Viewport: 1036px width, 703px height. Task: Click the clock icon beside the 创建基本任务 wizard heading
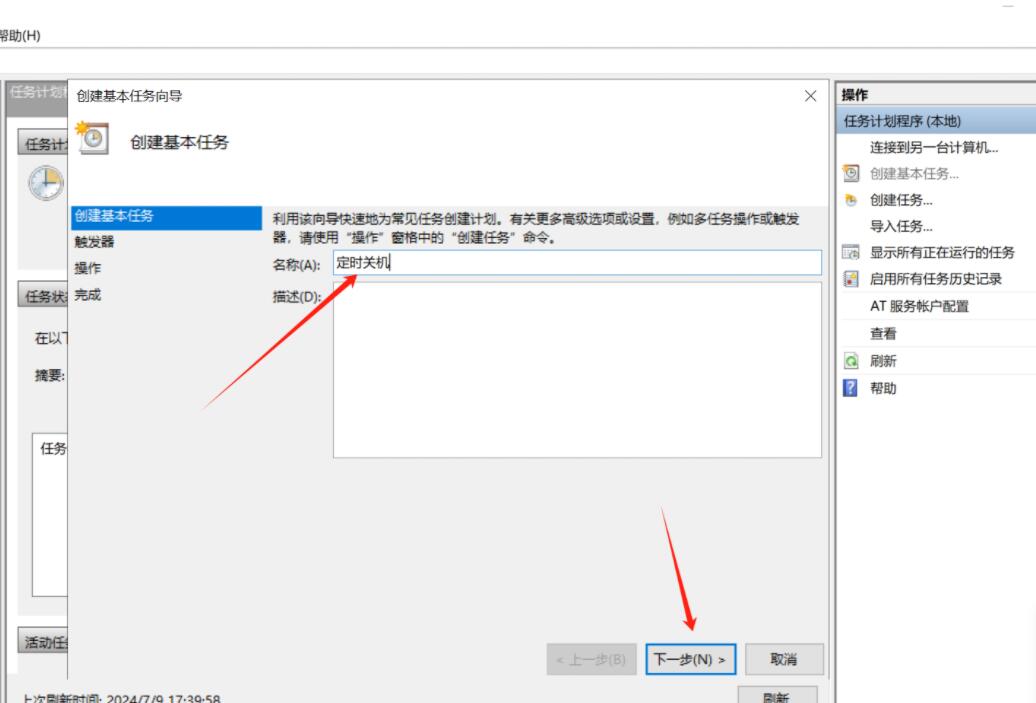(x=91, y=138)
